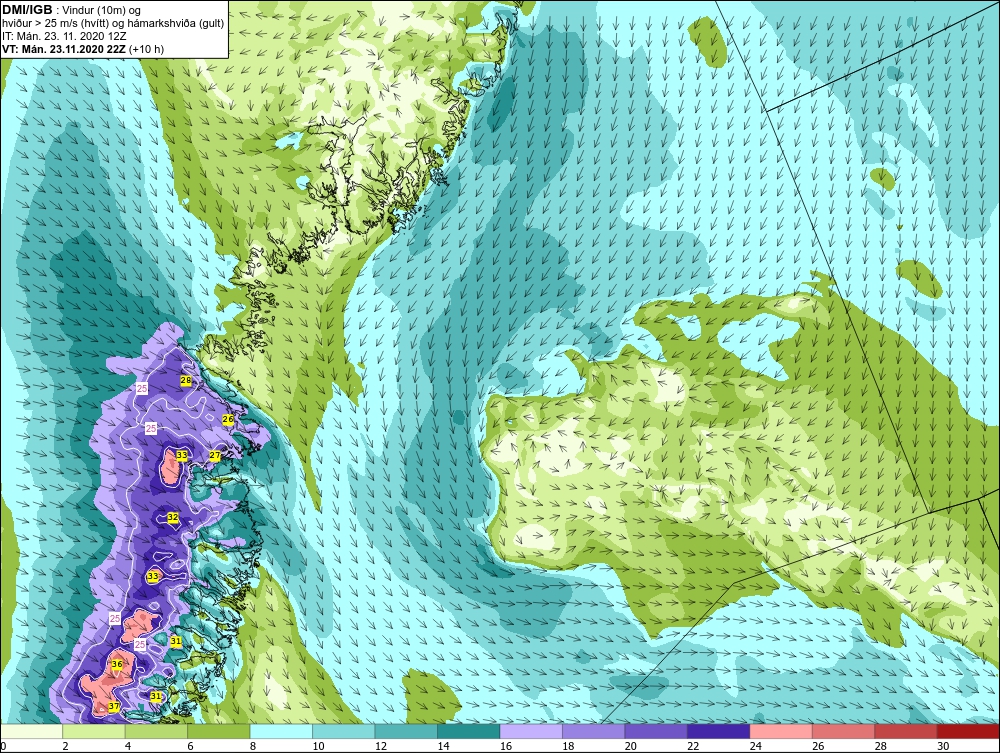This screenshot has height=753, width=1000.
Task: Click the legend scale number '12'
Action: pos(381,746)
